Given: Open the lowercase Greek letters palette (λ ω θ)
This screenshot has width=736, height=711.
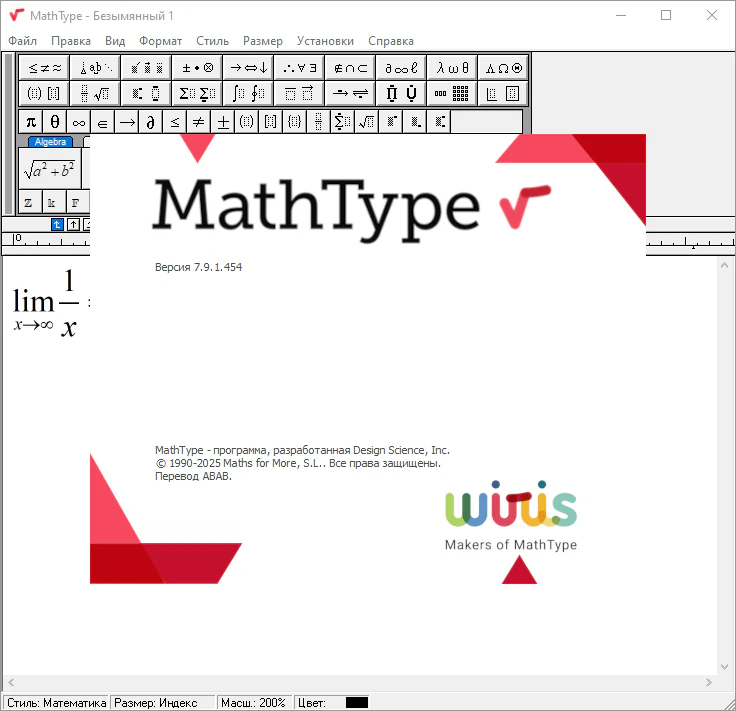Looking at the screenshot, I should [x=453, y=68].
